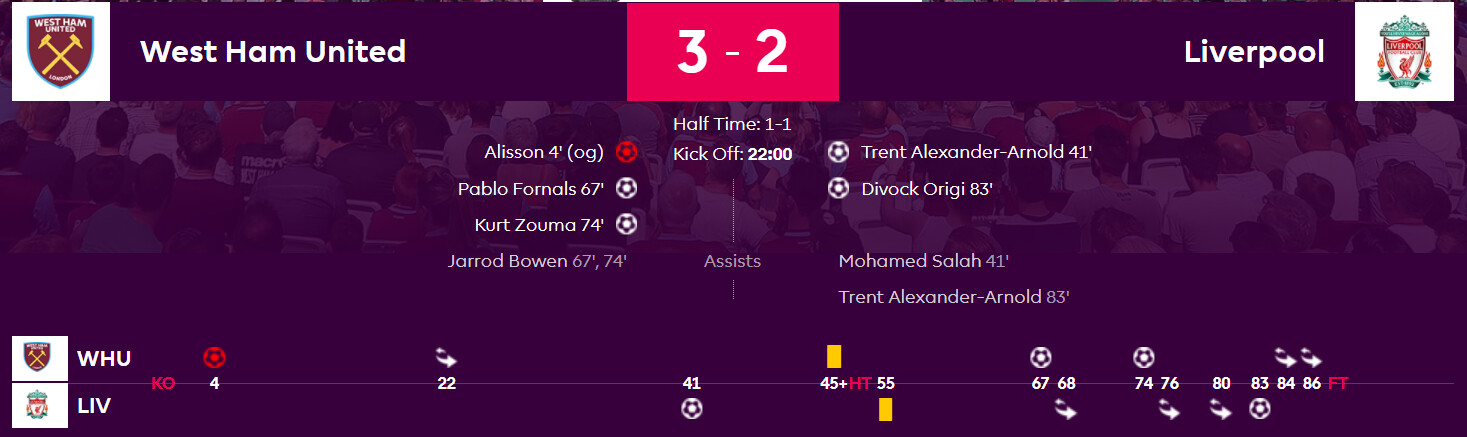The image size is (1467, 437).
Task: Click West Ham's yellow card at 45+
Action: (834, 356)
